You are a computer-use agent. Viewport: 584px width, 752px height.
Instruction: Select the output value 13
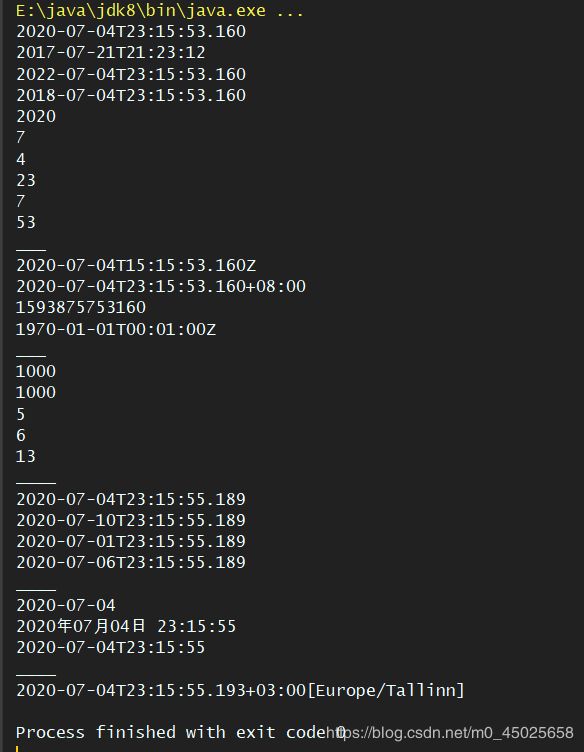[x=26, y=456]
